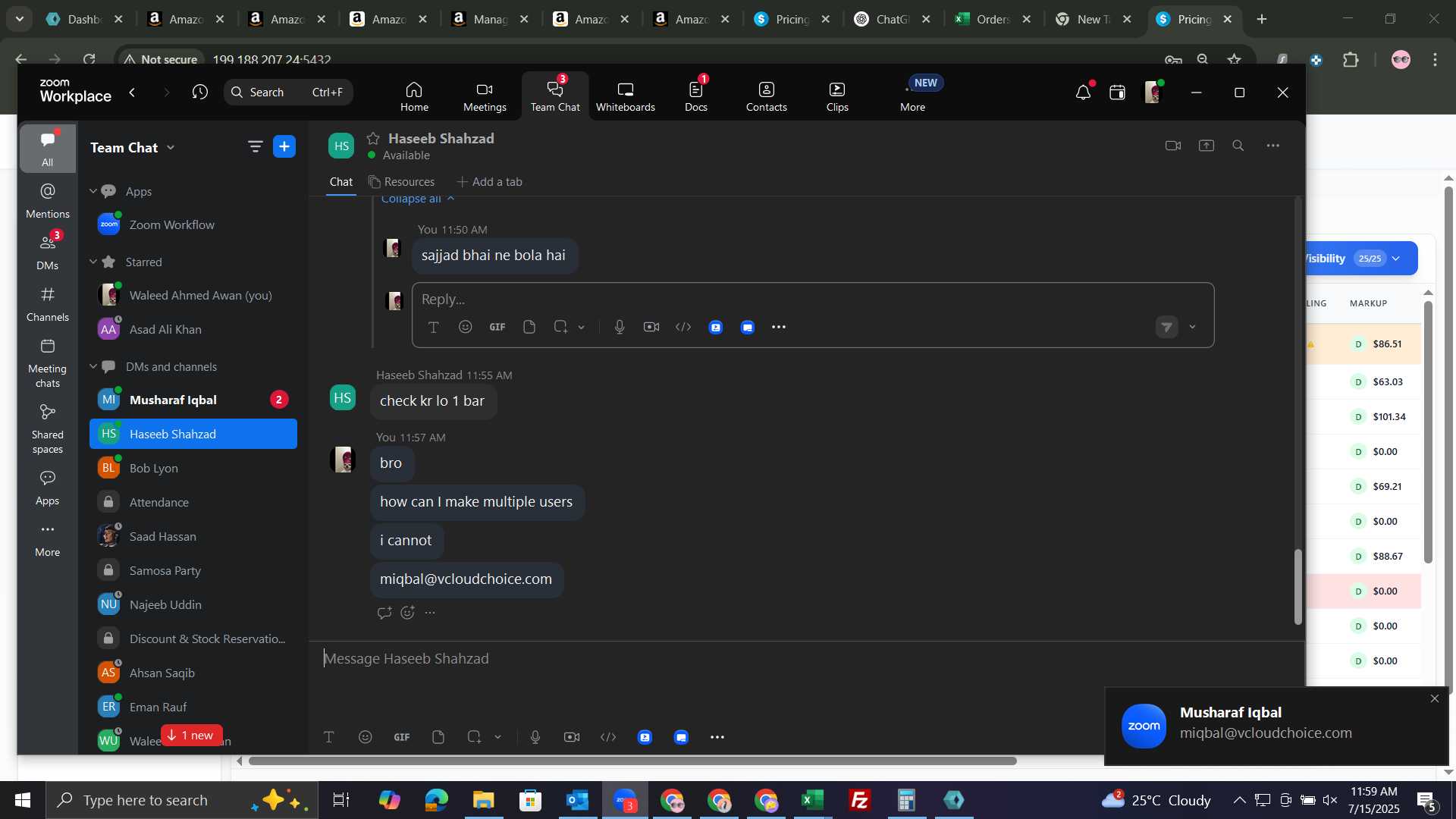Open Meeting chats in the sidebar
This screenshot has width=1456, height=819.
pyautogui.click(x=47, y=362)
